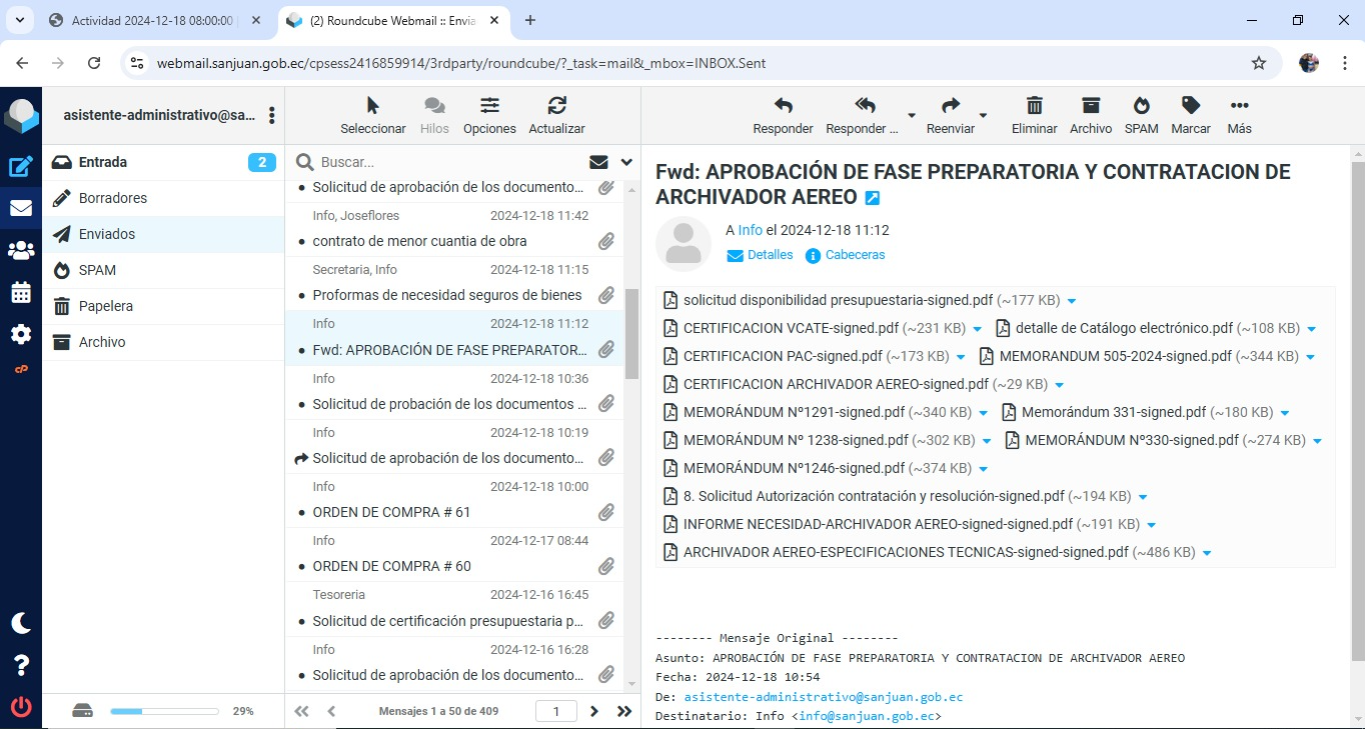The height and width of the screenshot is (729, 1365).
Task: Click the Archivo archive toolbar icon
Action: [x=1090, y=106]
